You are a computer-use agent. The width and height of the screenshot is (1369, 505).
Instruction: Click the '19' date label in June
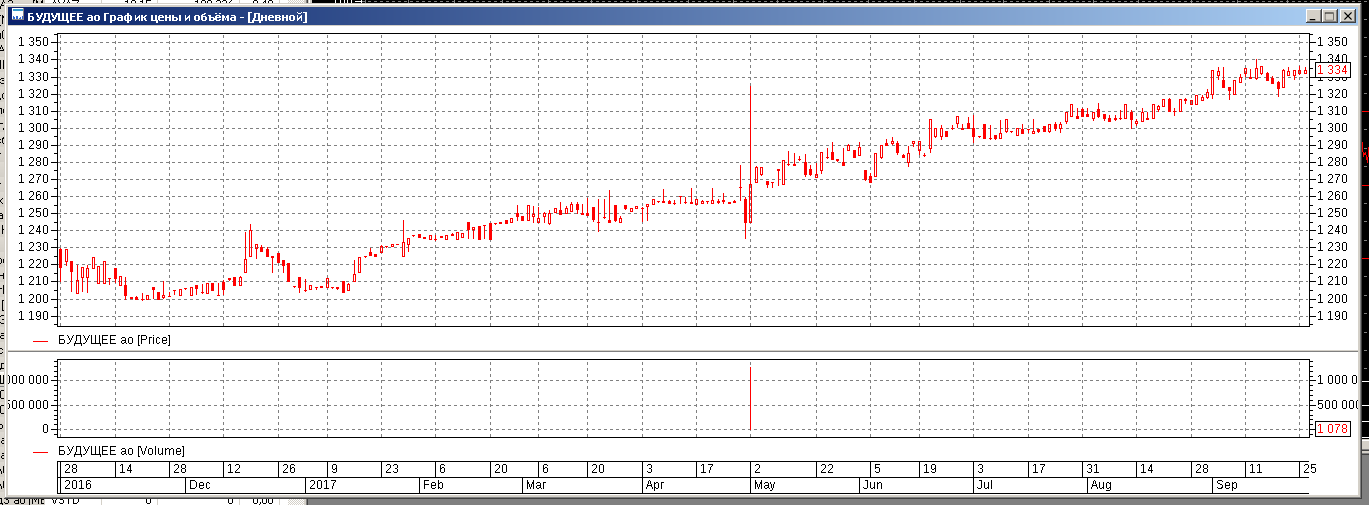click(929, 469)
